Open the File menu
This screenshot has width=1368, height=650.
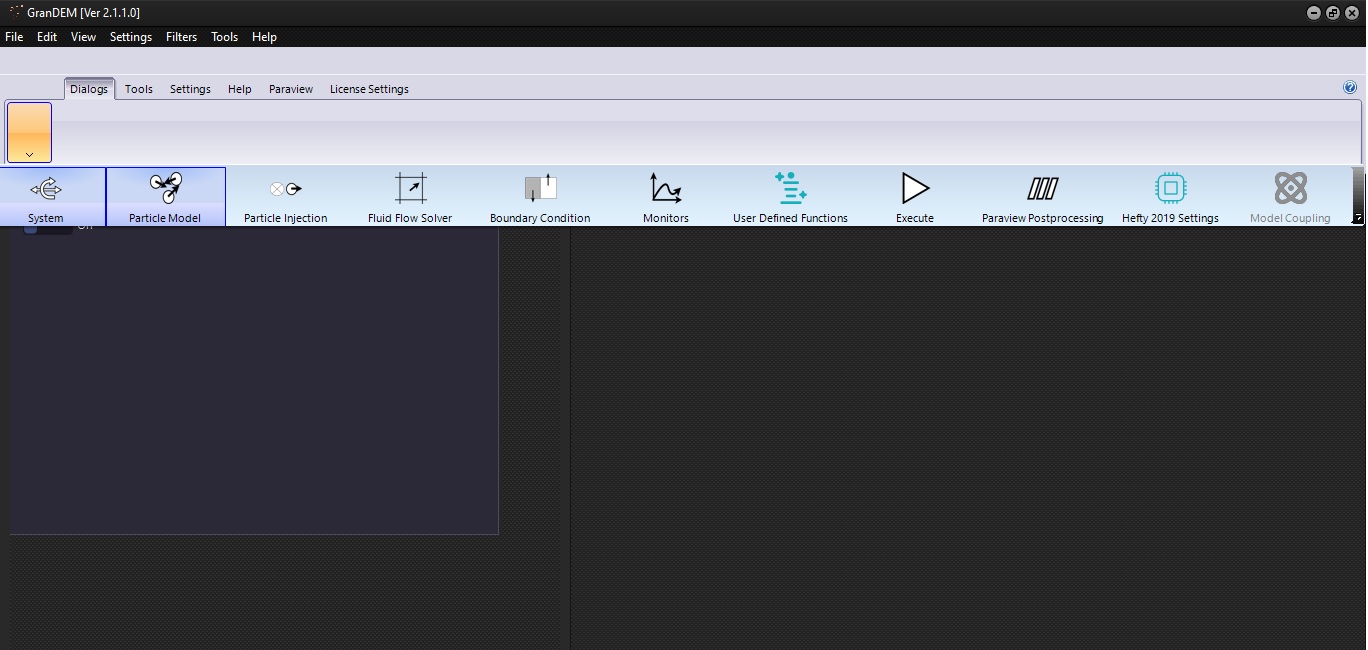click(14, 37)
